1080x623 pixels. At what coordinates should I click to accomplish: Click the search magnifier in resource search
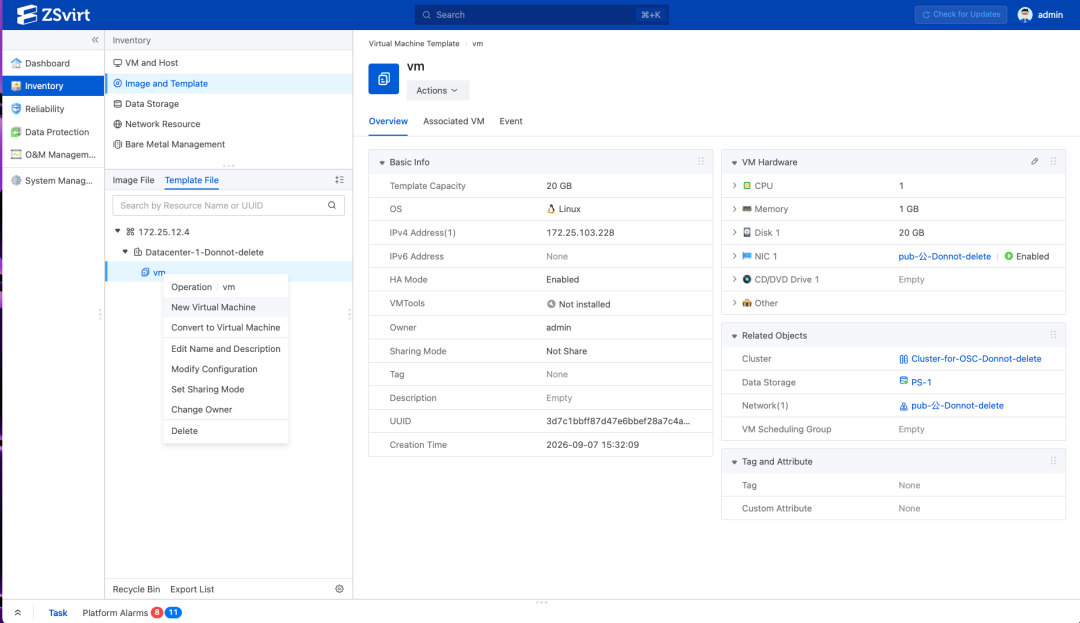click(x=332, y=205)
